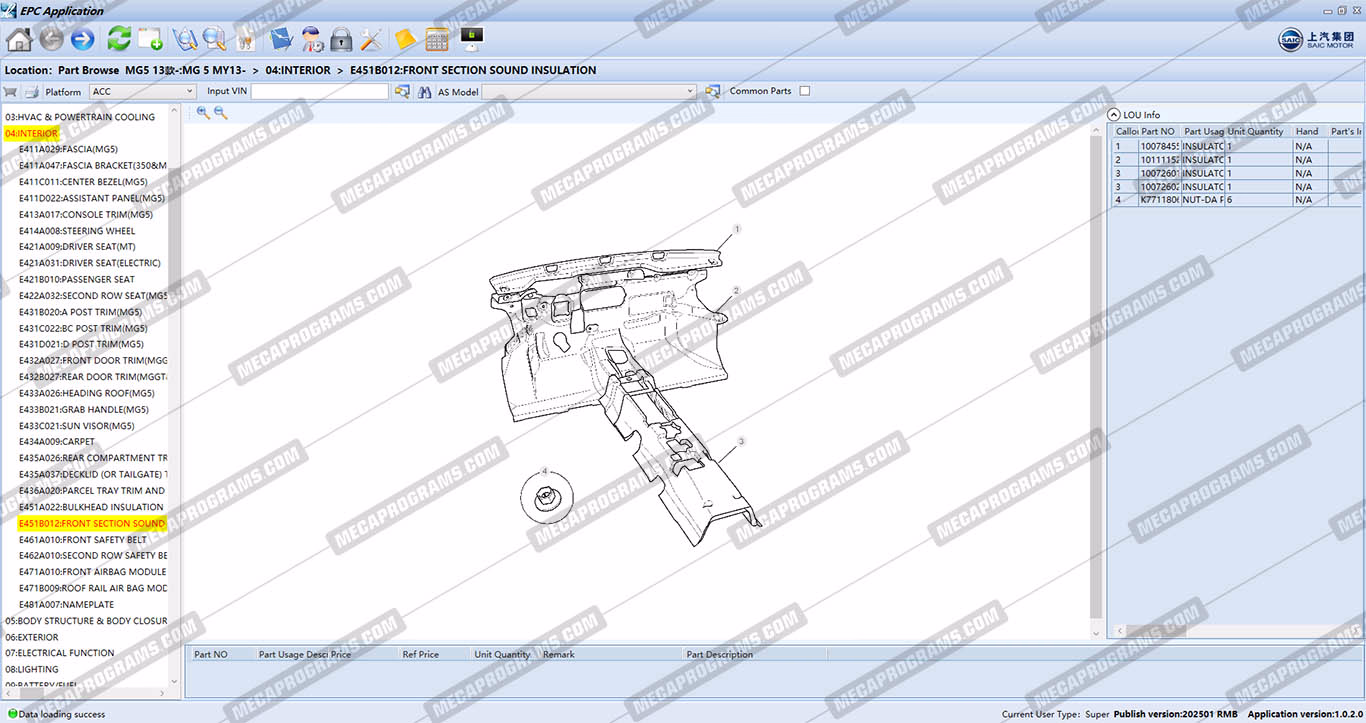The image size is (1366, 723).
Task: Open E434A009:CARPET entry
Action: click(x=57, y=442)
